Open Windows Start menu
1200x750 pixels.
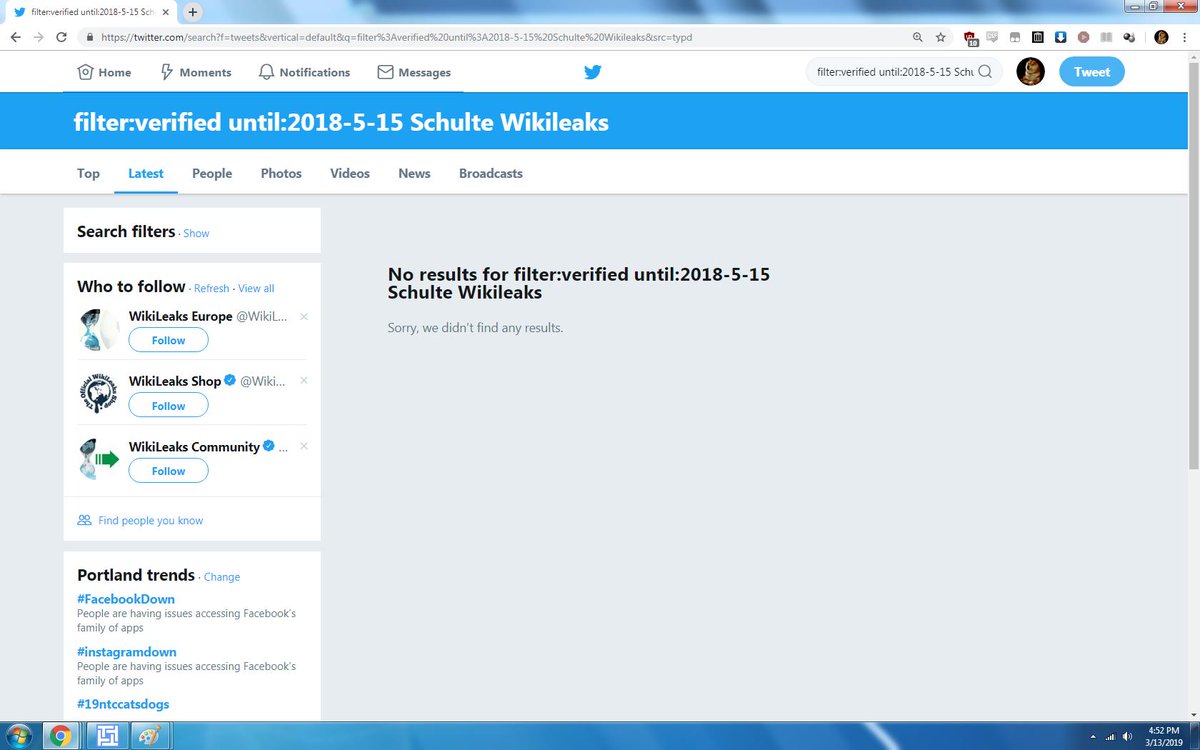[x=20, y=736]
